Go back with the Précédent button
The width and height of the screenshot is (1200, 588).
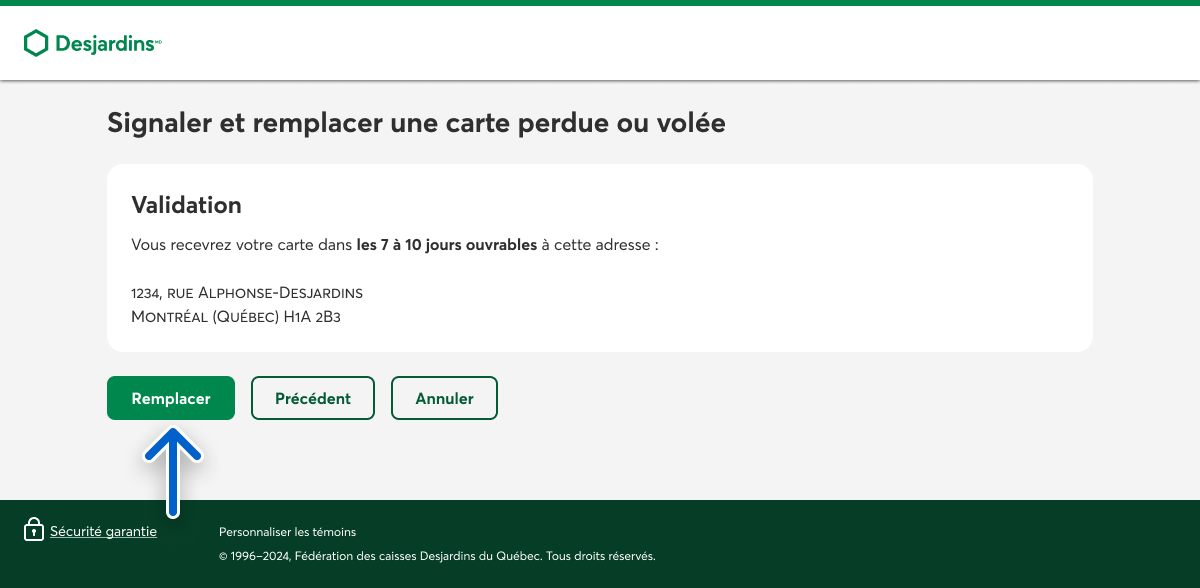(x=312, y=398)
